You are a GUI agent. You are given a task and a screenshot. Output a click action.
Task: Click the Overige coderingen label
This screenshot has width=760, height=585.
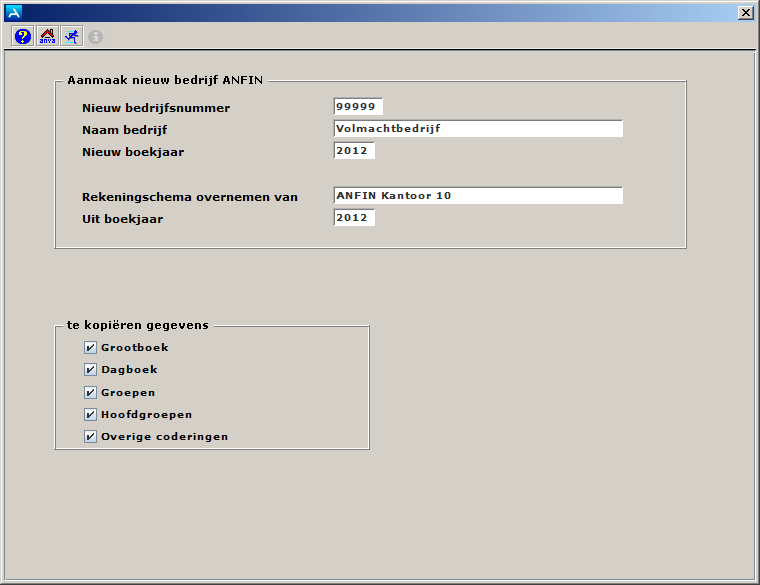click(164, 436)
